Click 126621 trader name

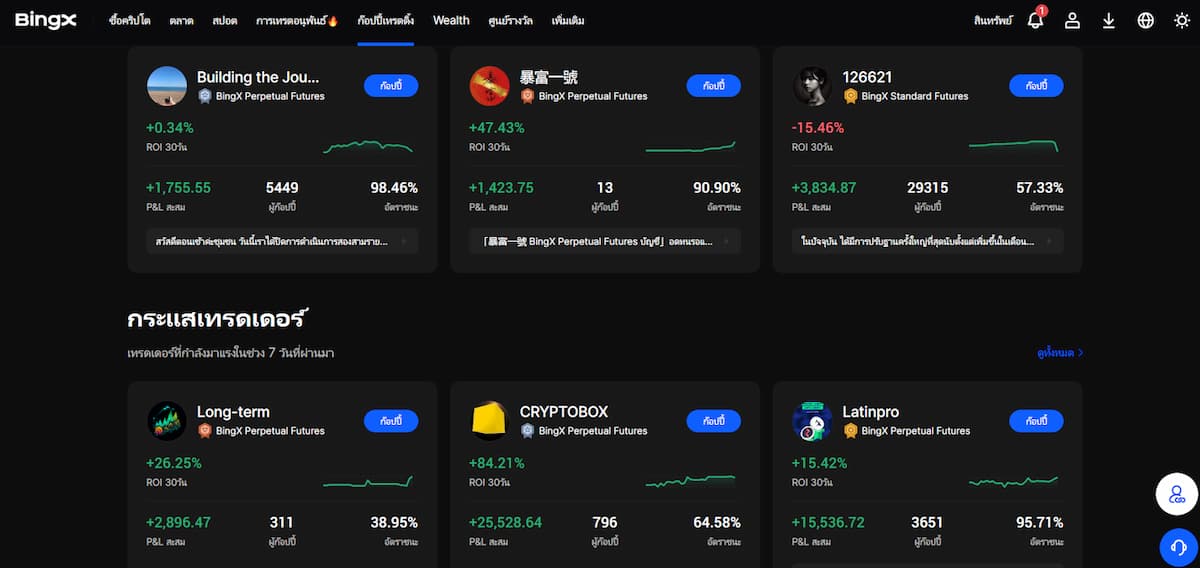coord(867,77)
